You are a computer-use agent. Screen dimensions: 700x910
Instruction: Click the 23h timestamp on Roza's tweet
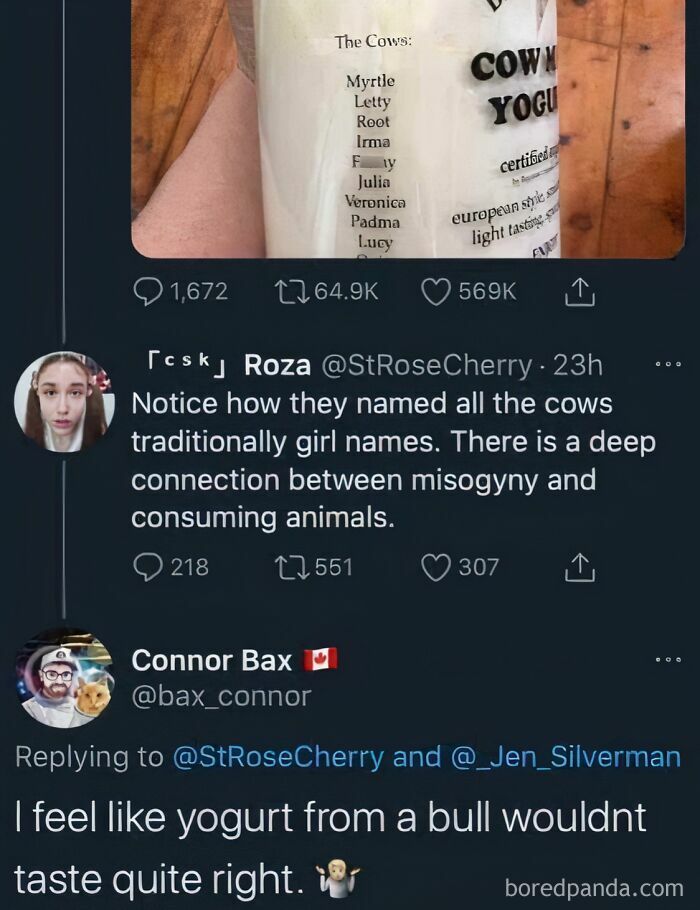[578, 365]
